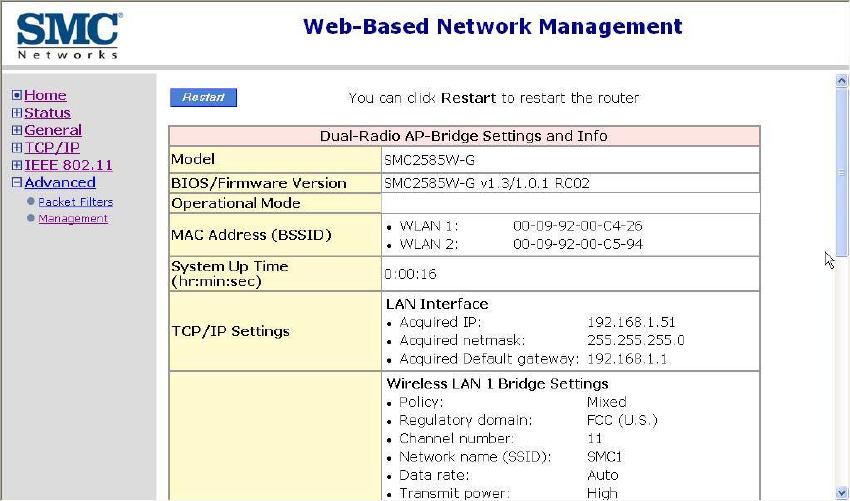Viewport: 850px width, 501px height.
Task: Select acquired IP 192.168.1.51
Action: pos(631,322)
